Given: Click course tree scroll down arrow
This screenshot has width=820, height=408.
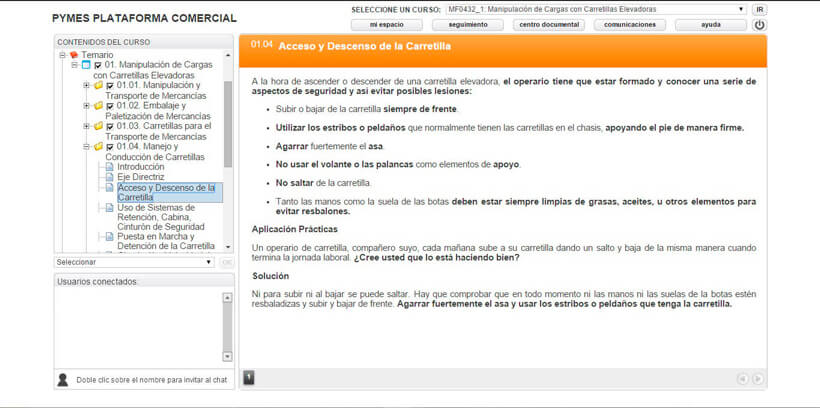Looking at the screenshot, I should coord(227,246).
